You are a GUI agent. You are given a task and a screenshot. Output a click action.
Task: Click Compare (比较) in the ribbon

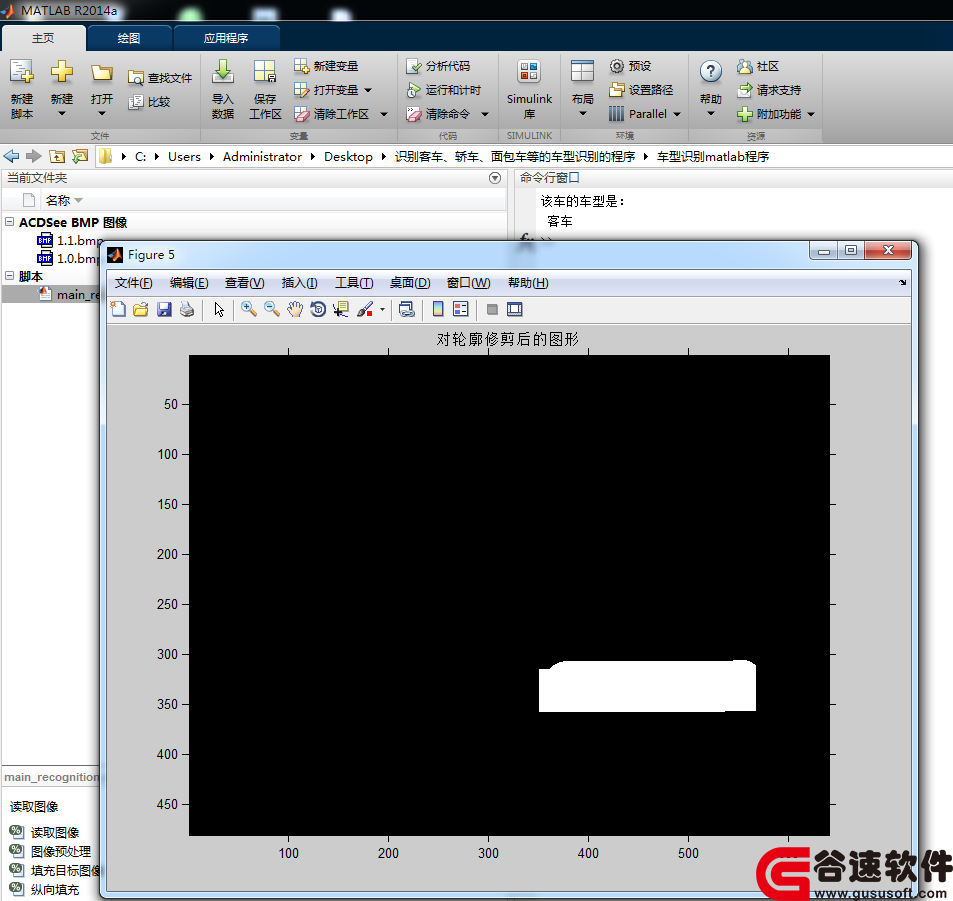pyautogui.click(x=150, y=102)
